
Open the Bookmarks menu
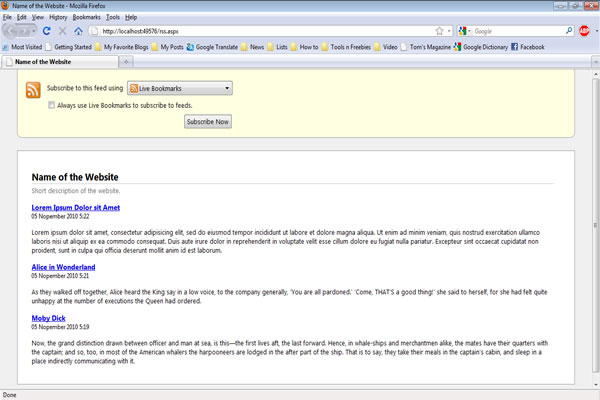click(x=86, y=17)
